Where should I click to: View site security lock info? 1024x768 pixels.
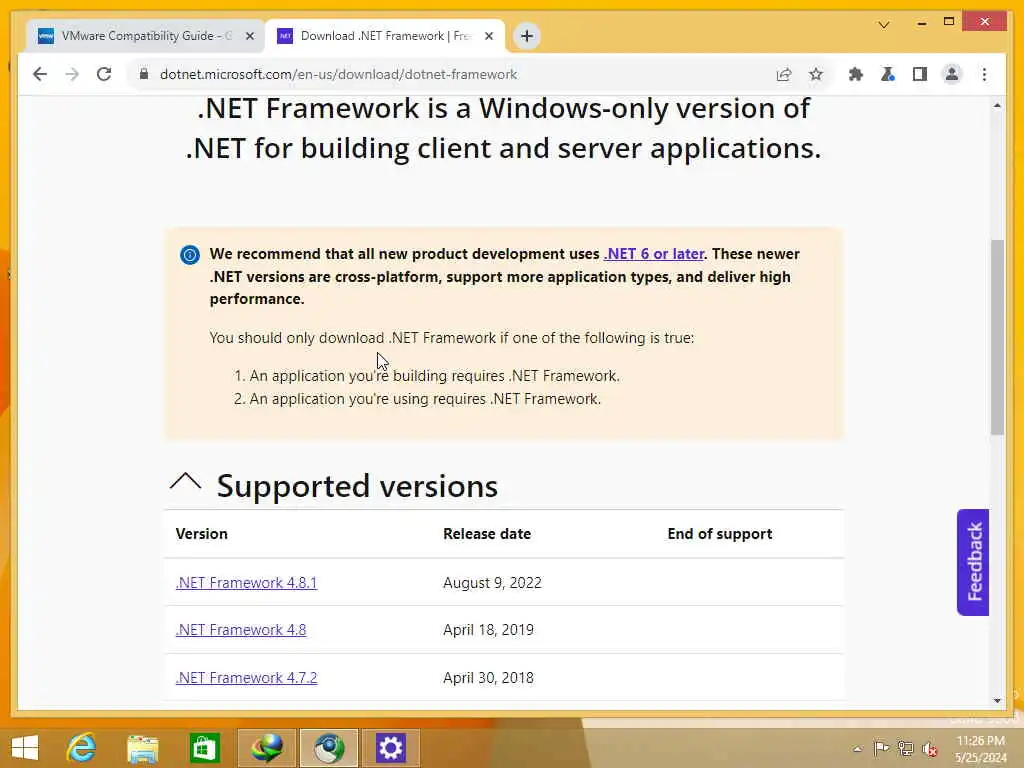[144, 74]
